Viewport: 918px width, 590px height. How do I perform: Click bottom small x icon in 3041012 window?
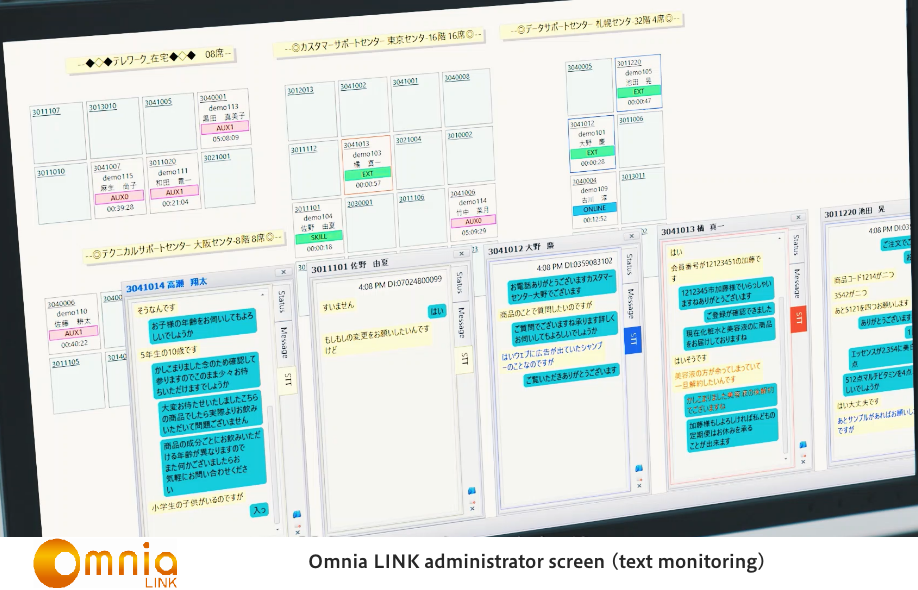pyautogui.click(x=639, y=486)
